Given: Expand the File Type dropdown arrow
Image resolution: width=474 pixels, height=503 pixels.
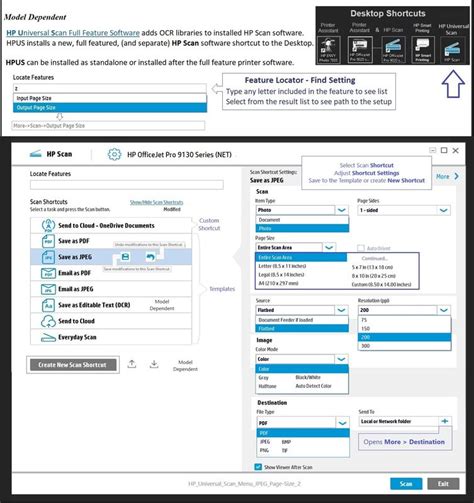Looking at the screenshot, I should coord(342,423).
